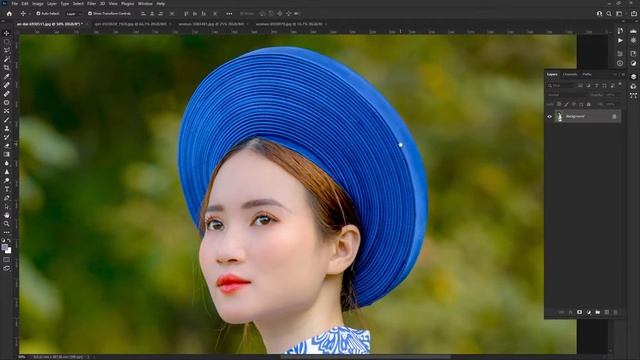Toggle layer filtering switch in Layers panel
This screenshot has width=640, height=360.
coord(620,84)
